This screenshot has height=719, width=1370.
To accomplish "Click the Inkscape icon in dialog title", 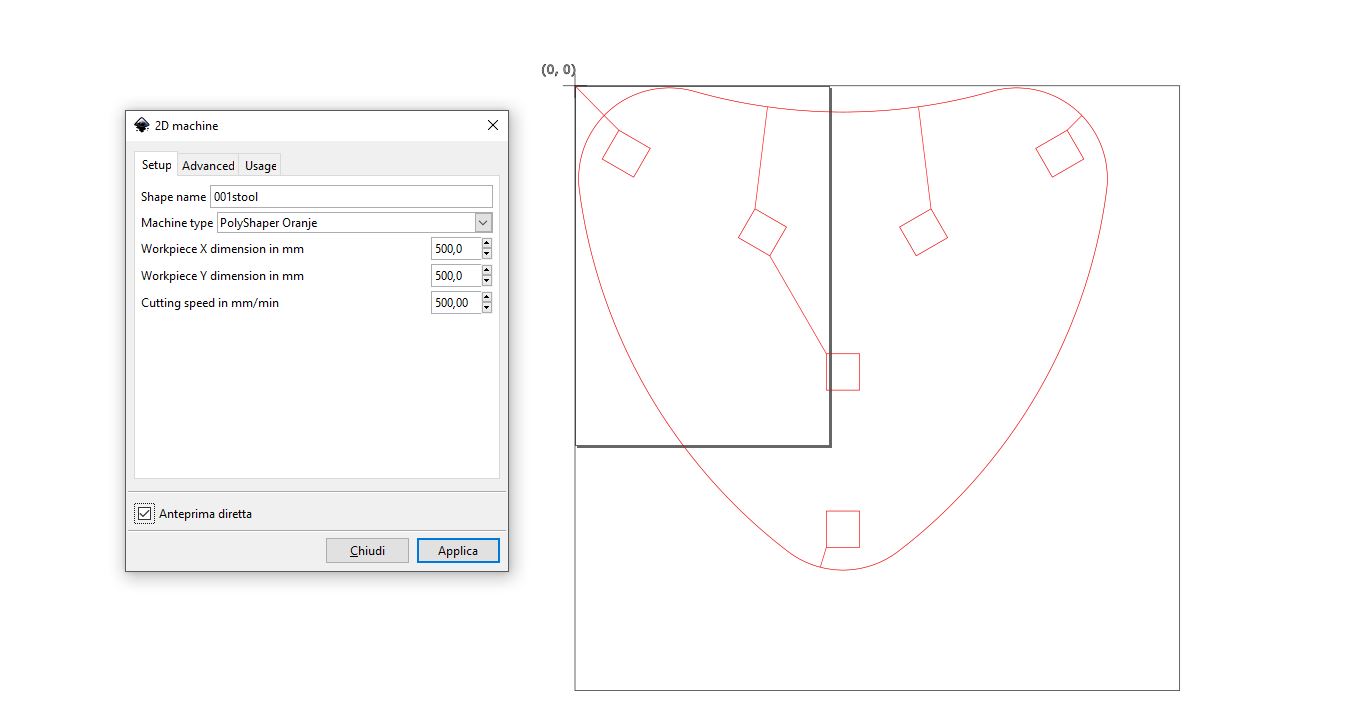I will (x=142, y=125).
